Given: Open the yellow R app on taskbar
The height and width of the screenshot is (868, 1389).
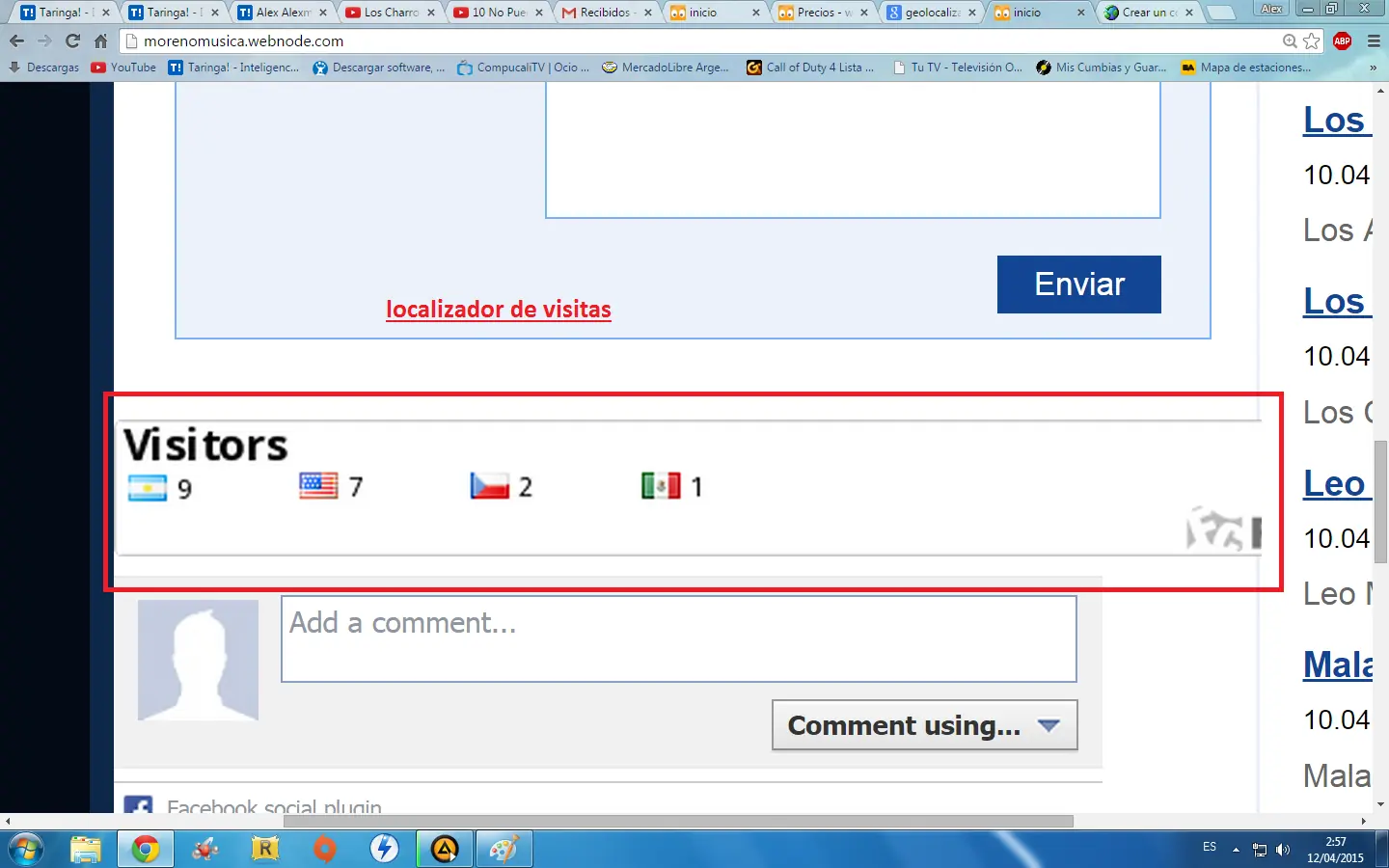Looking at the screenshot, I should coord(264,850).
